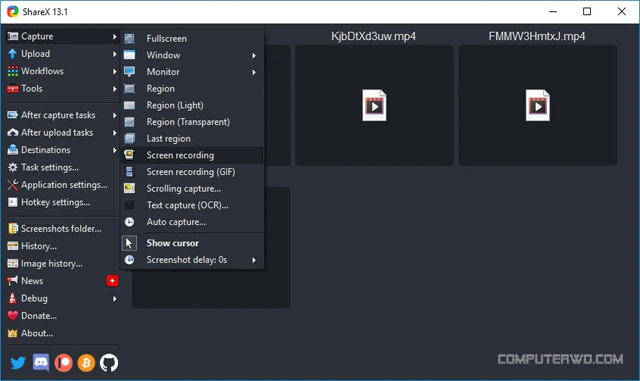640x381 pixels.
Task: Click the KjbDtXd3uw.mp4 file name
Action: tap(373, 36)
